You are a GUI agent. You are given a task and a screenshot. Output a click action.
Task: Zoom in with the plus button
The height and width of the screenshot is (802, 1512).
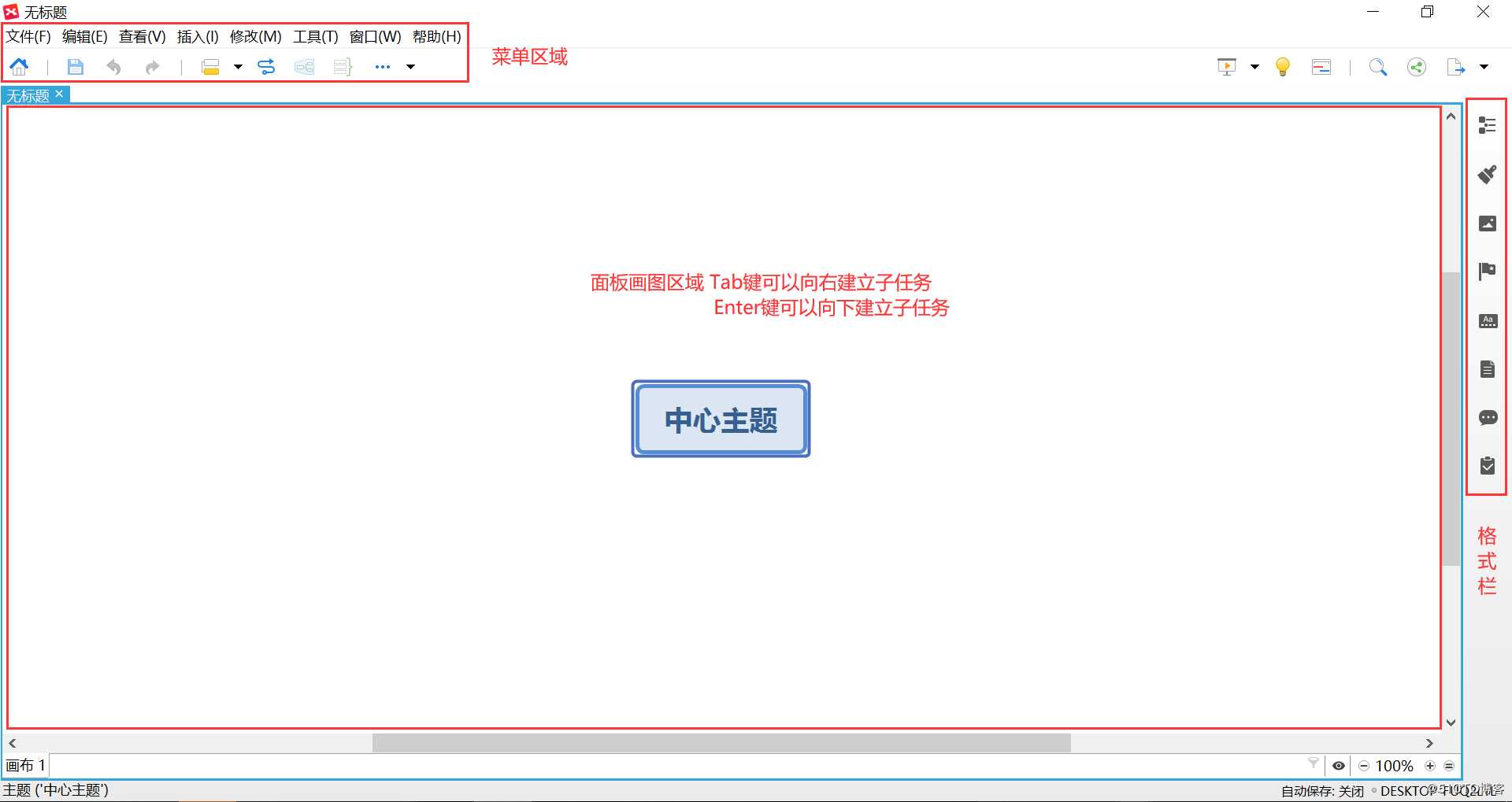tap(1429, 766)
